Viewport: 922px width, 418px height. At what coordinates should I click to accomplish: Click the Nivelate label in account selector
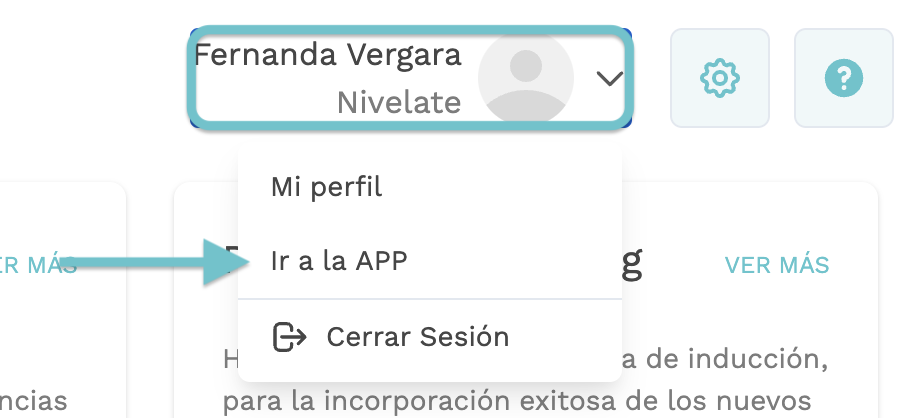coord(399,103)
